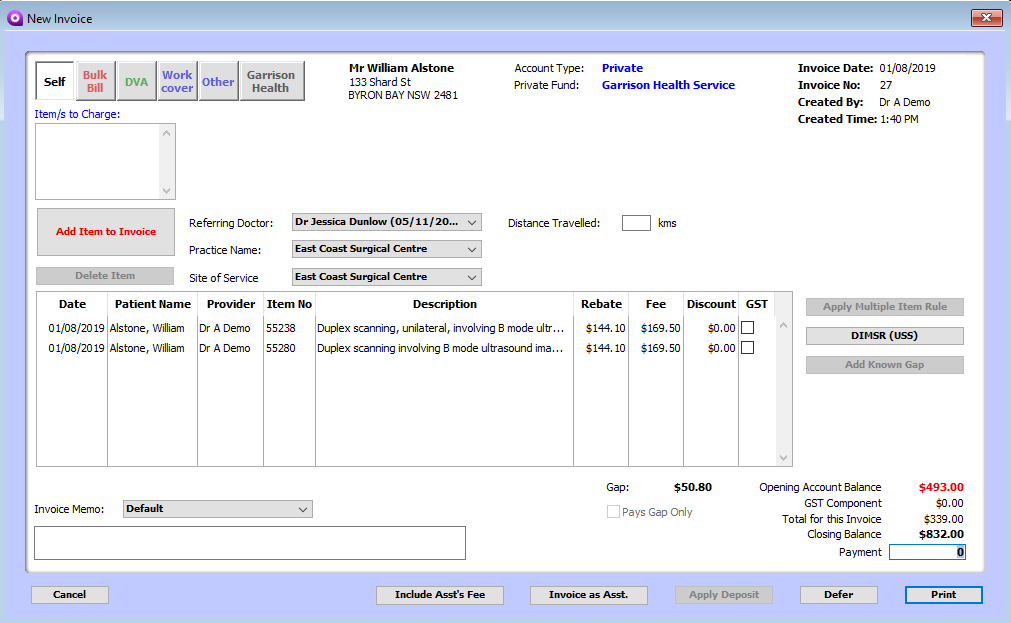Image resolution: width=1011 pixels, height=623 pixels.
Task: Click inside the Payment amount field
Action: (926, 551)
